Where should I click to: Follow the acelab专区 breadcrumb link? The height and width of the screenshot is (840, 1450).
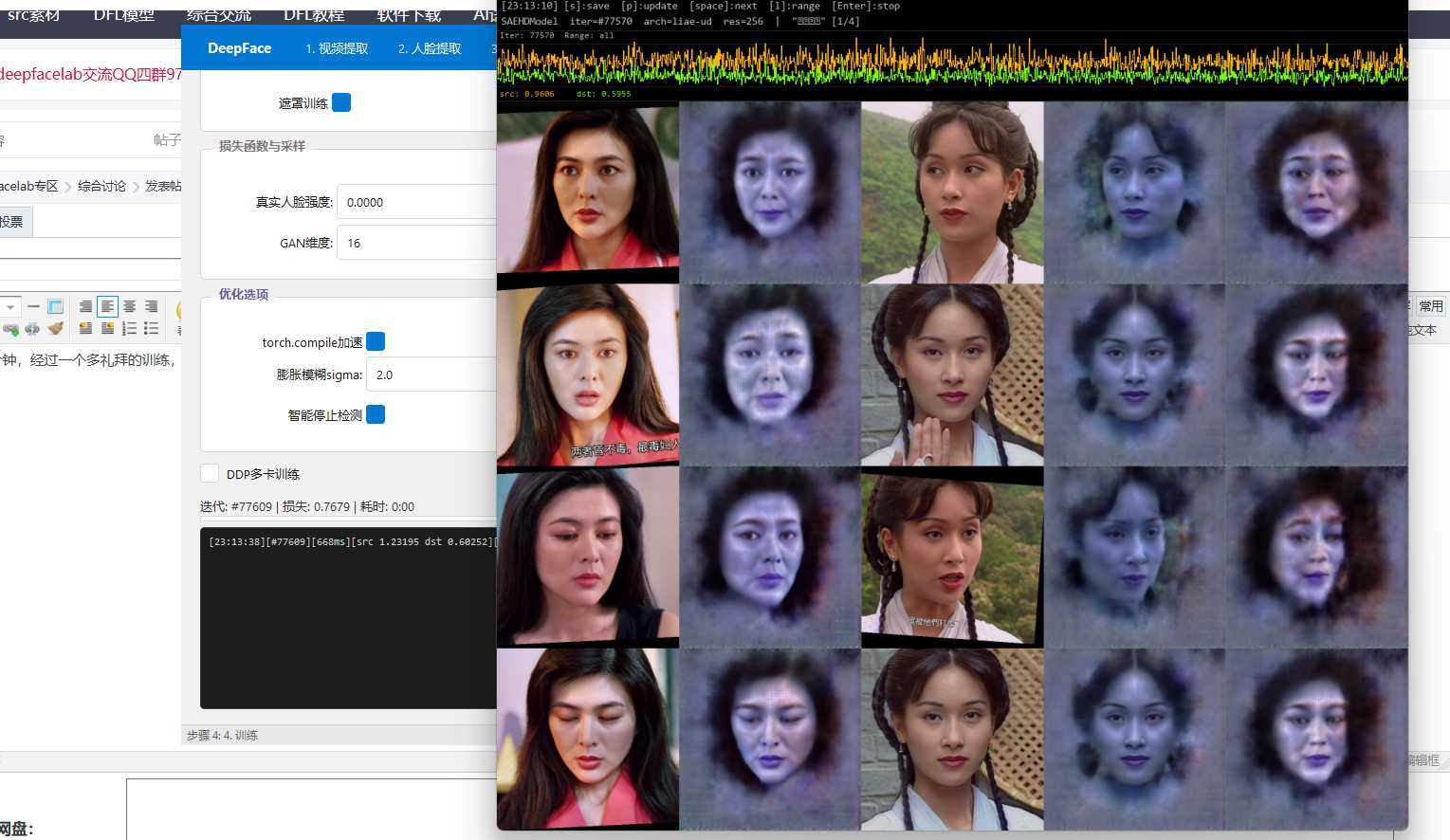[x=28, y=186]
